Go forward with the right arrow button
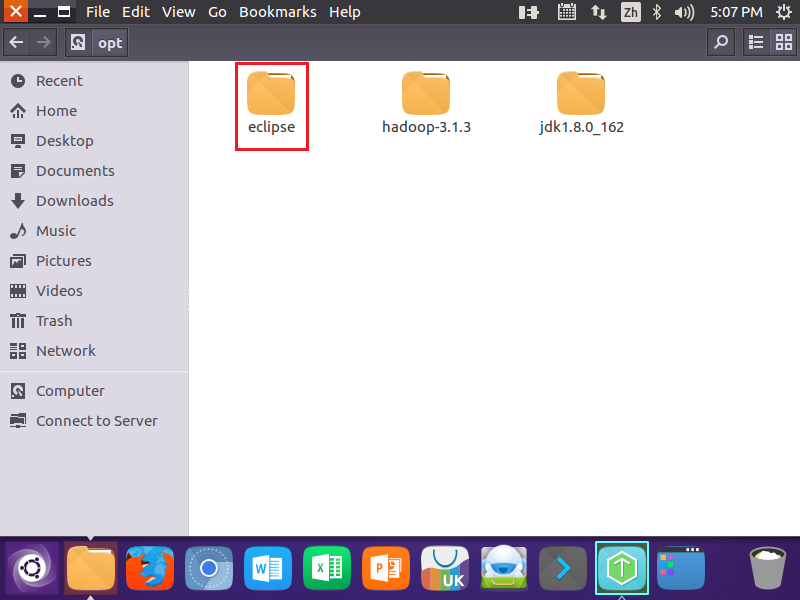The height and width of the screenshot is (600, 800). point(43,42)
